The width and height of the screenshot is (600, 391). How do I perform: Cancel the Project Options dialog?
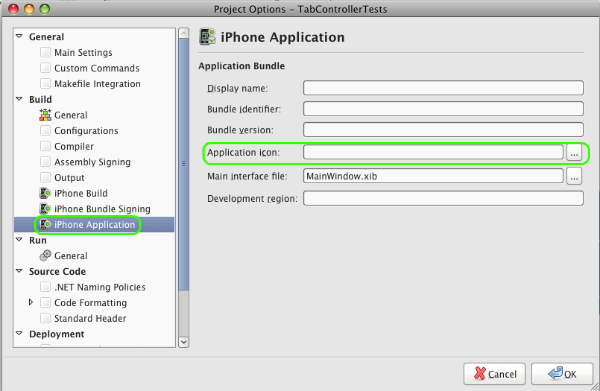tap(494, 374)
